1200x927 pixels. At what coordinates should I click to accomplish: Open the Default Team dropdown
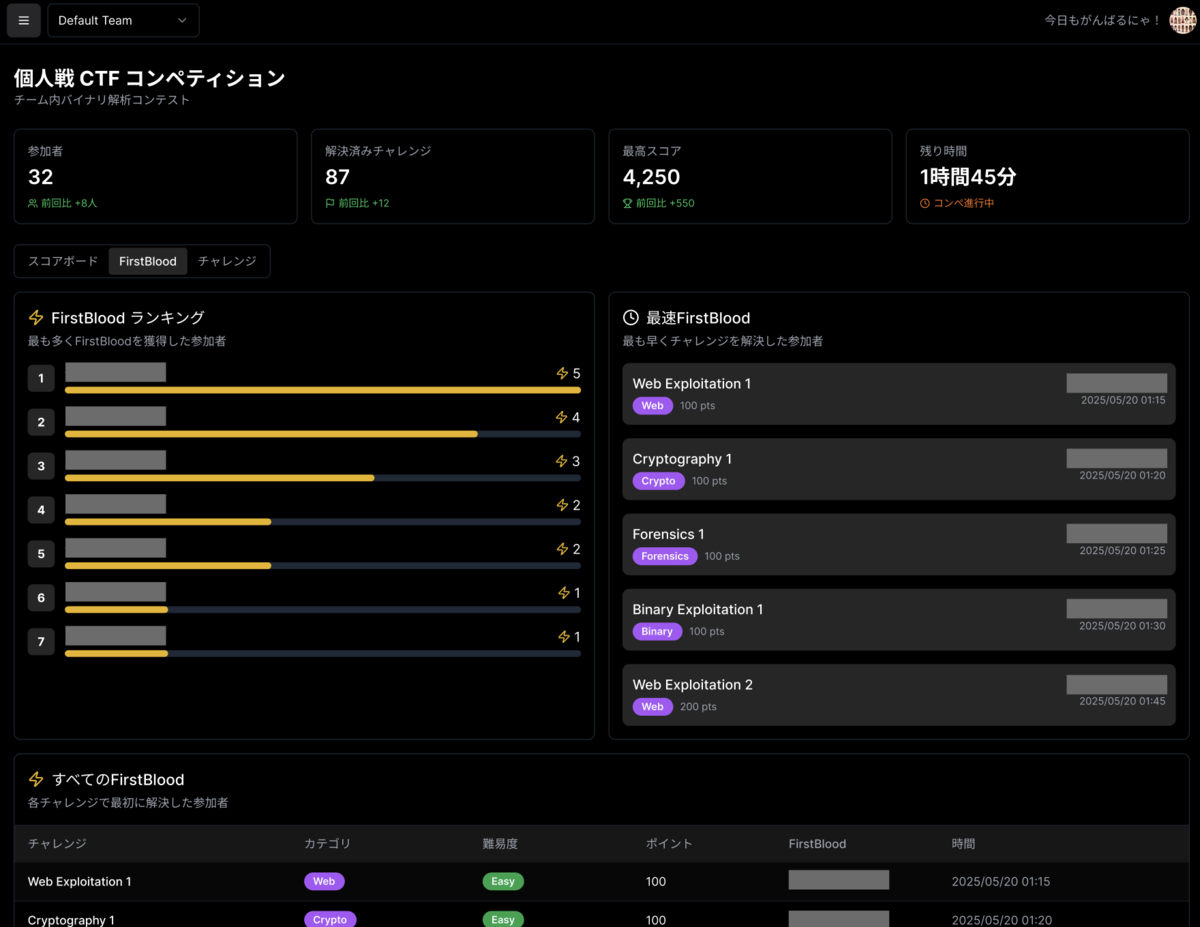pos(123,20)
